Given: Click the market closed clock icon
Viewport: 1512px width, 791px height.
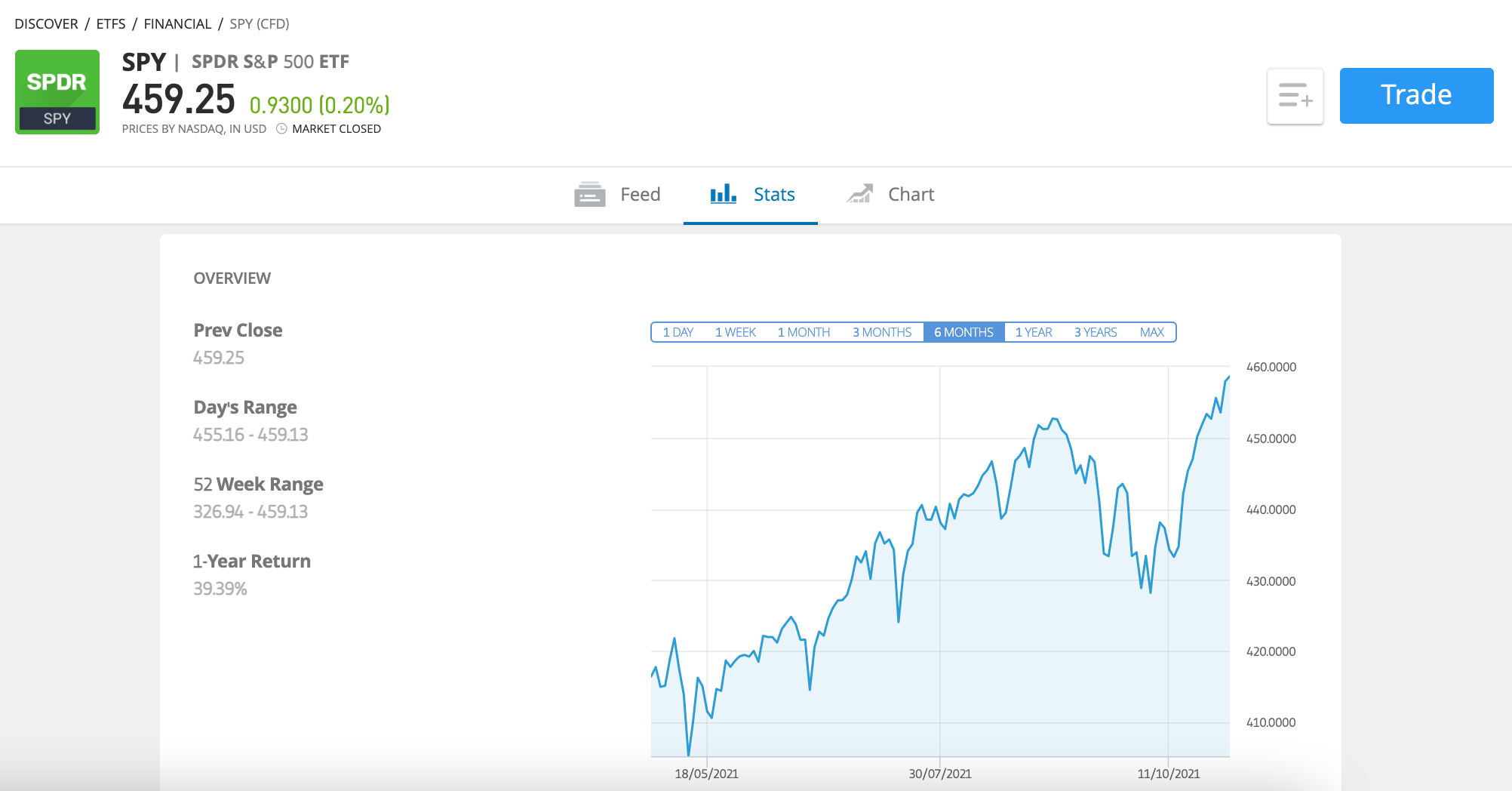Looking at the screenshot, I should 281,129.
